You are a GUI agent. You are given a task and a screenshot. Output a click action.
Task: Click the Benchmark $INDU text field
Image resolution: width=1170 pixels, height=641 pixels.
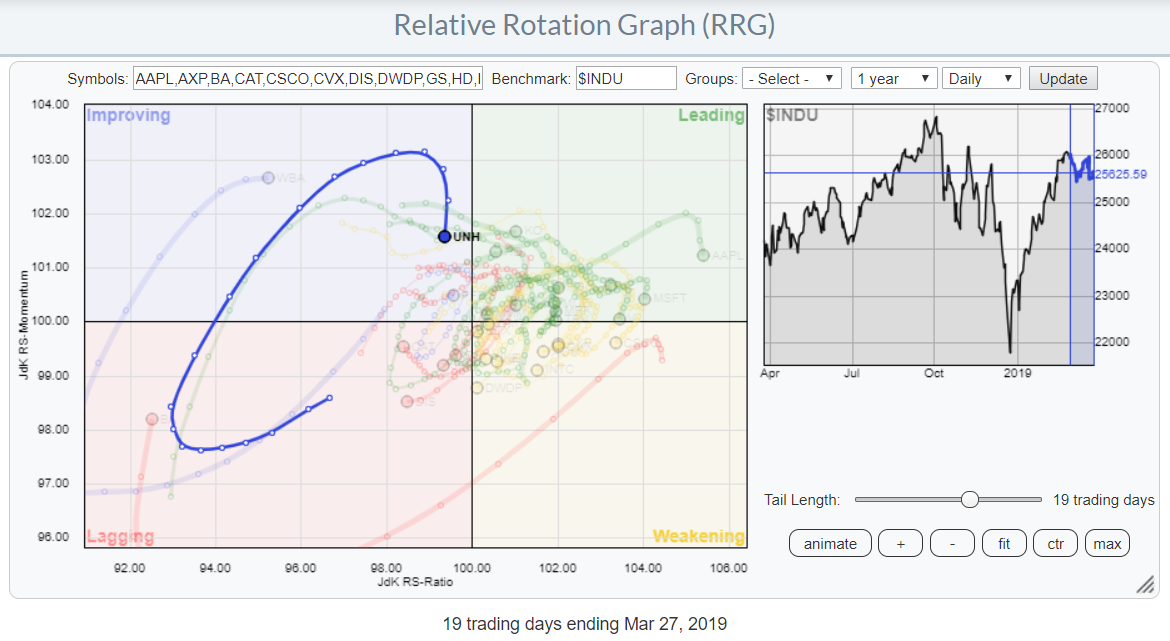[626, 79]
